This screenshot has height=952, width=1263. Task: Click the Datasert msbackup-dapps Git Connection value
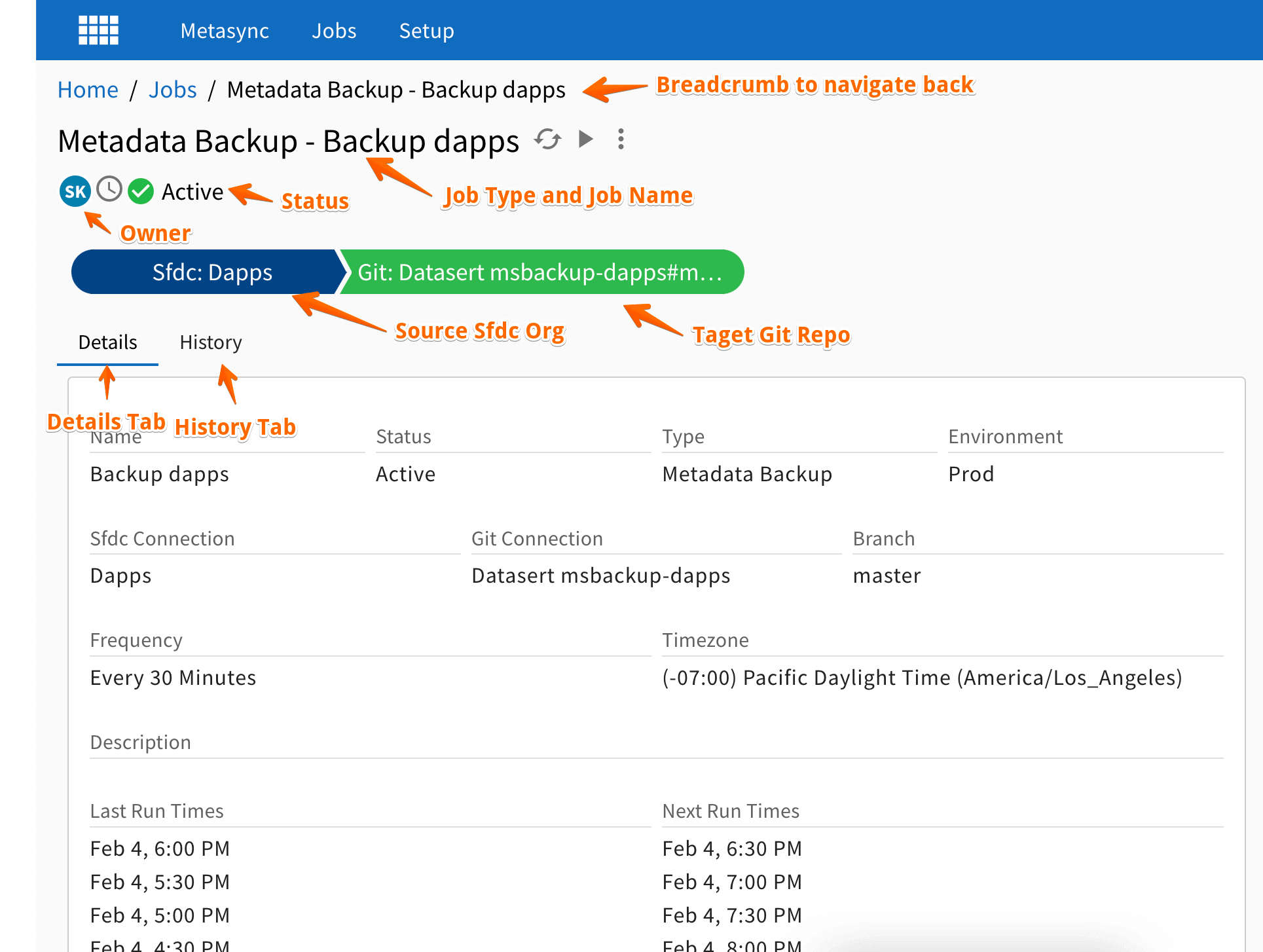601,576
